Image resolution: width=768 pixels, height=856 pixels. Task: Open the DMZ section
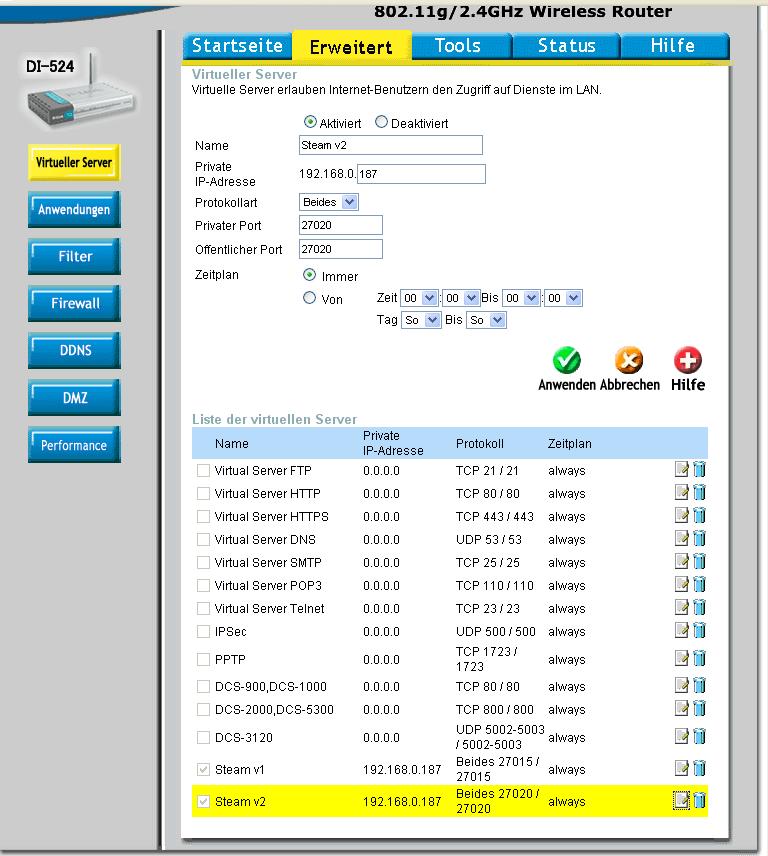click(x=74, y=397)
